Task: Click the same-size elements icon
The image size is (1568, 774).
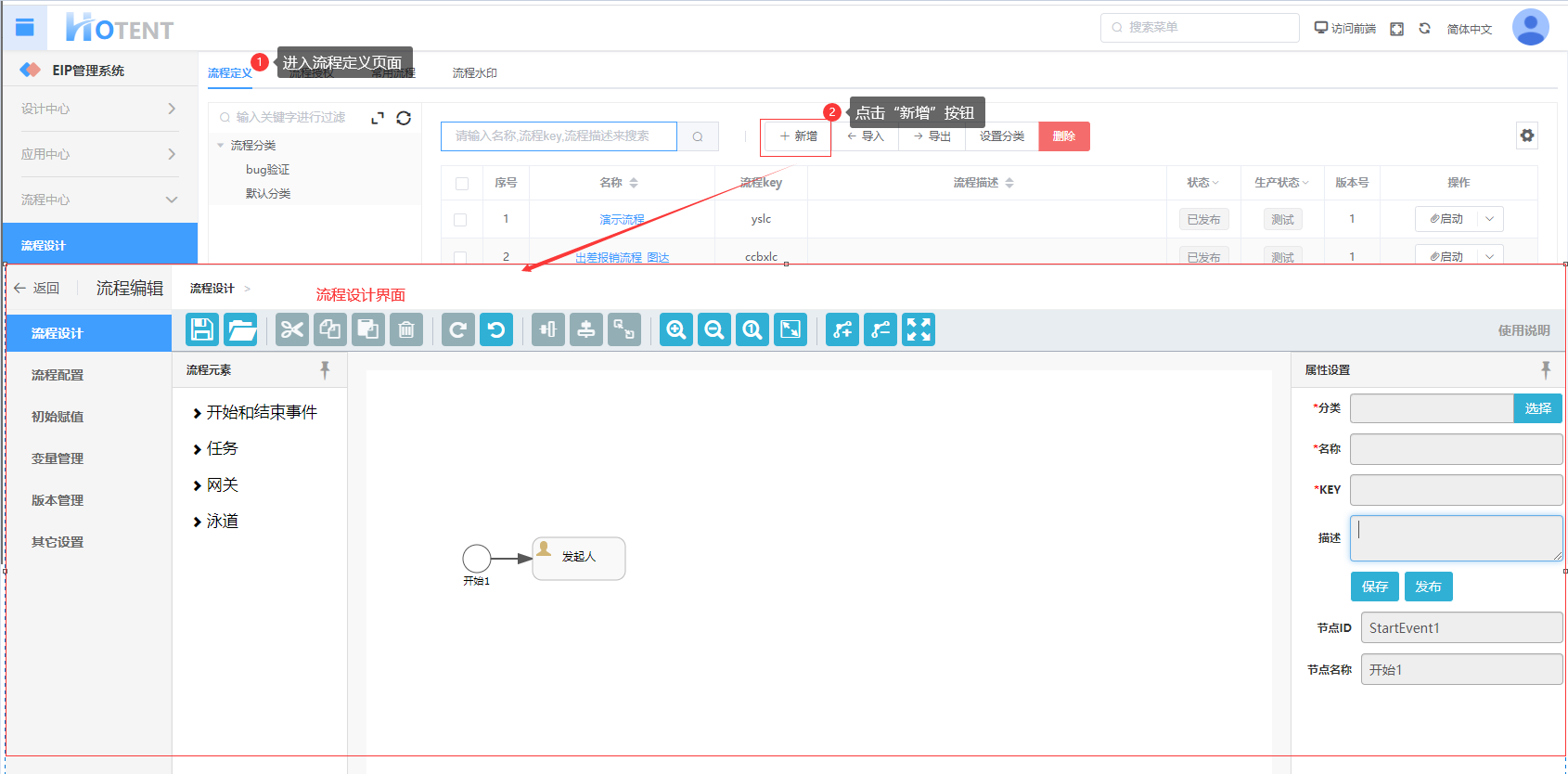Action: pos(624,329)
